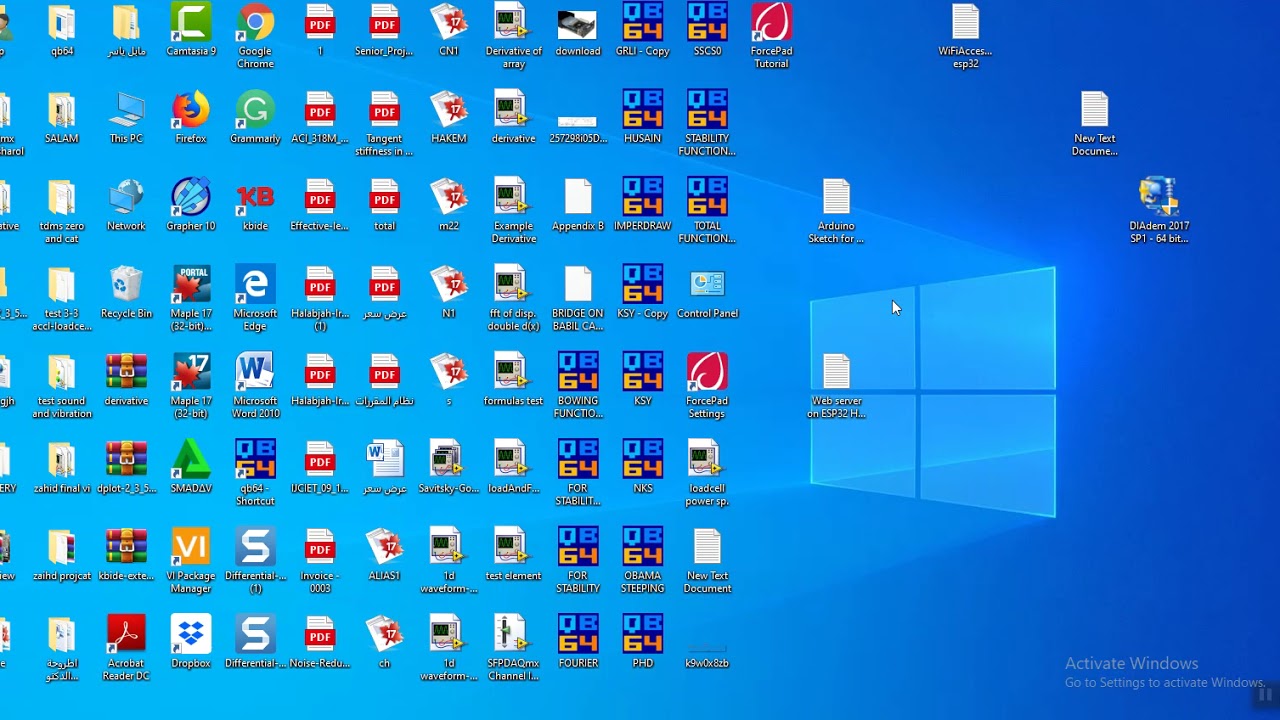Select the SSCS0 QB64 file
This screenshot has height=720, width=1280.
click(707, 31)
